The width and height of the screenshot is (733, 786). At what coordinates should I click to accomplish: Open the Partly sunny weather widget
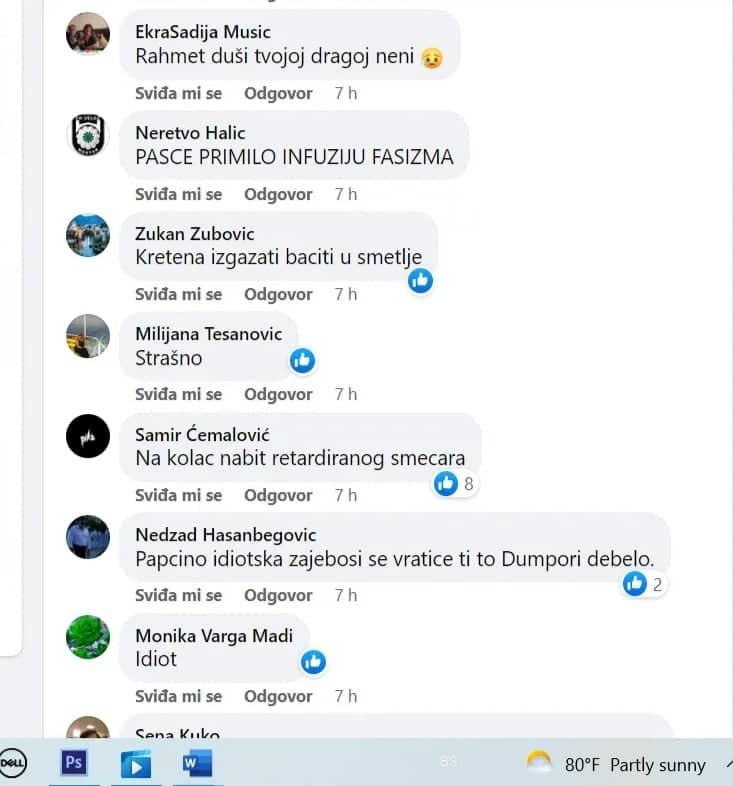coord(616,764)
